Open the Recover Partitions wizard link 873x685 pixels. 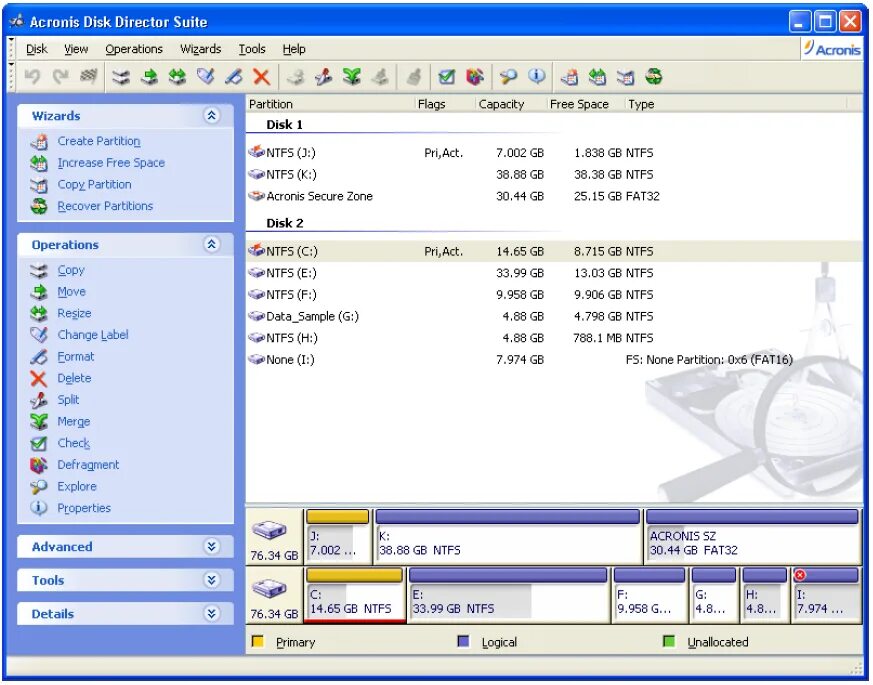tap(105, 207)
